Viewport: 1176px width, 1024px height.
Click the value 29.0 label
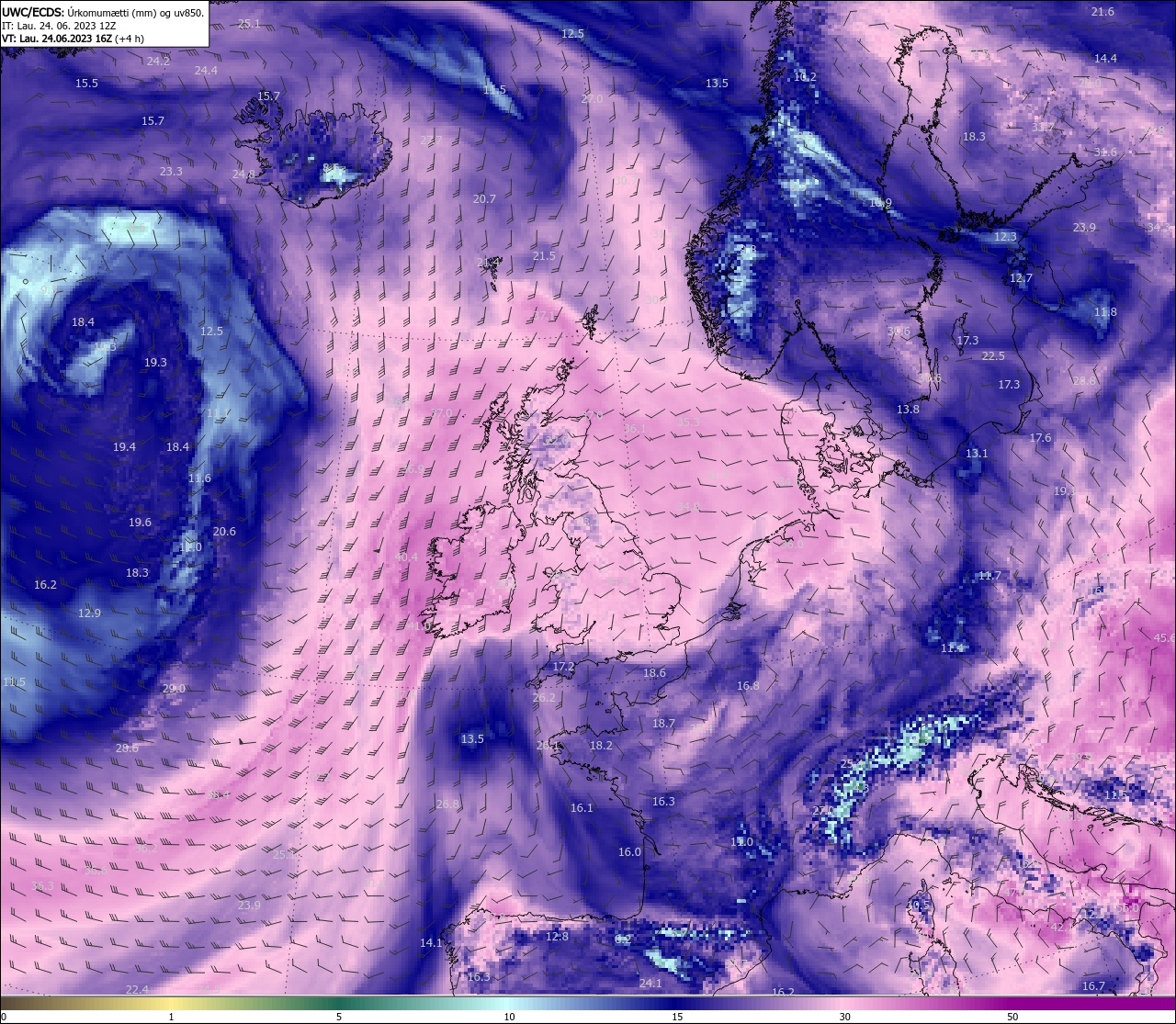click(174, 688)
